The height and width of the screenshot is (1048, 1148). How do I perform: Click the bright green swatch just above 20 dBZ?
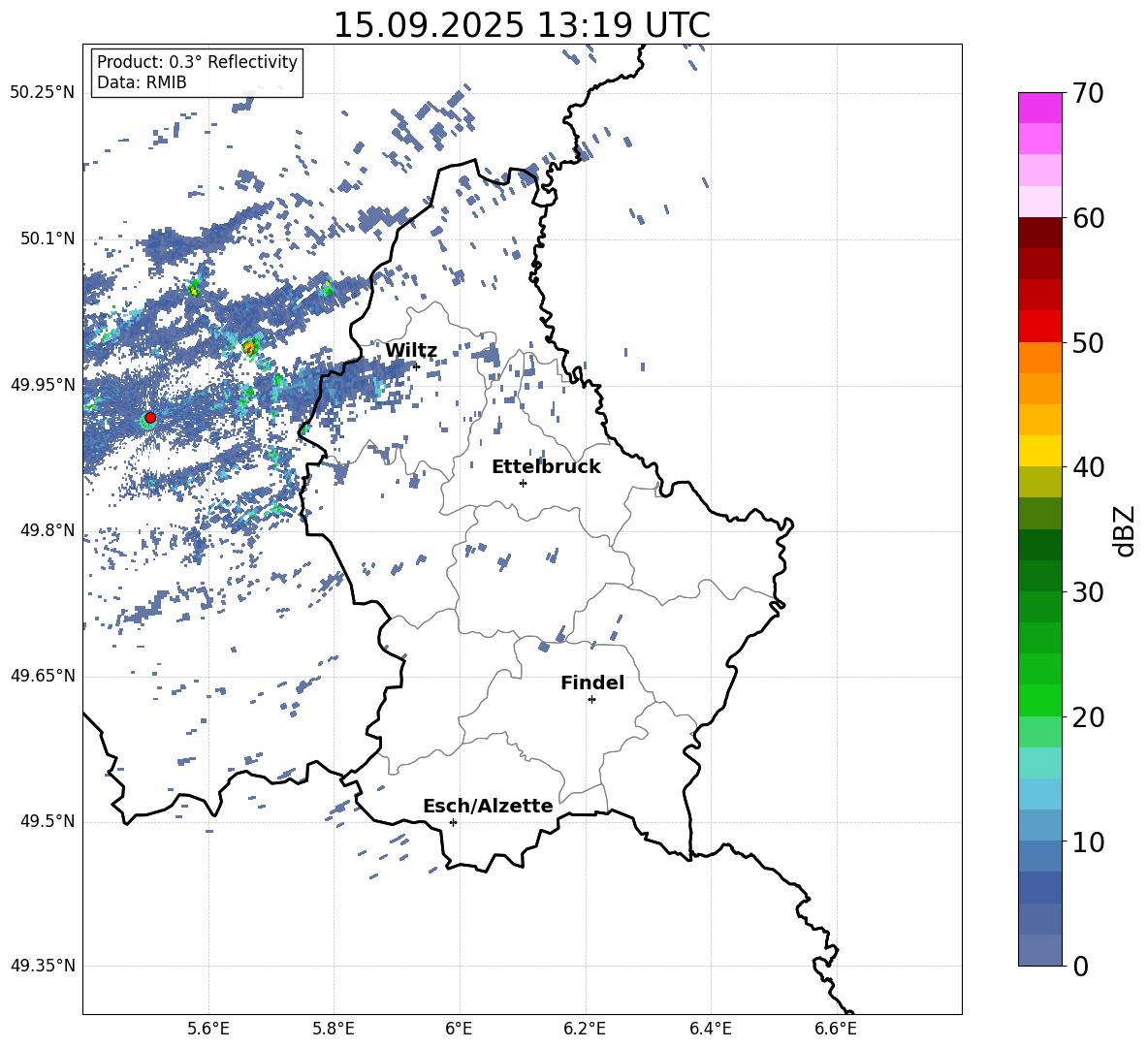1040,700
